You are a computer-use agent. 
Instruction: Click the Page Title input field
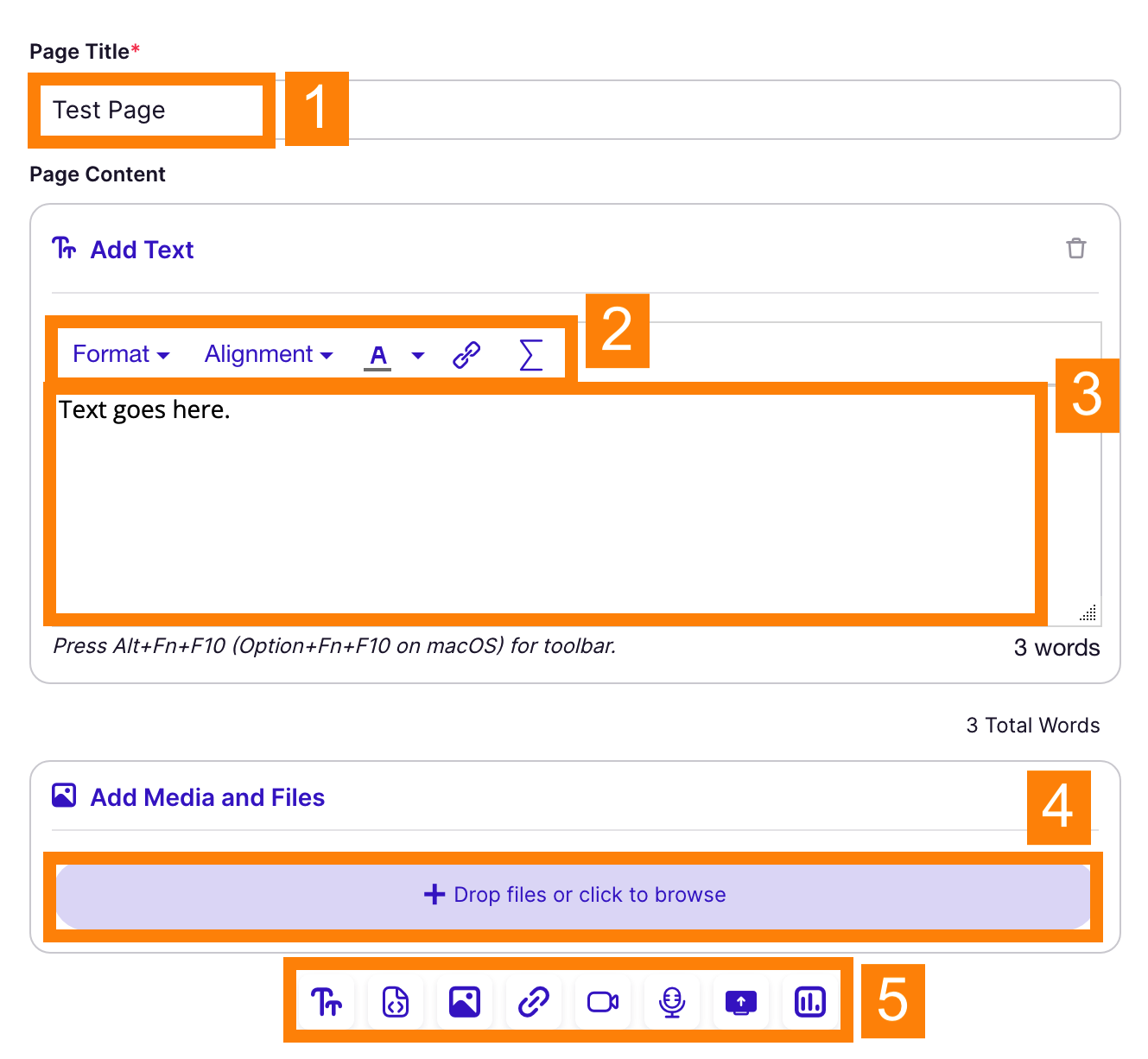[605, 110]
